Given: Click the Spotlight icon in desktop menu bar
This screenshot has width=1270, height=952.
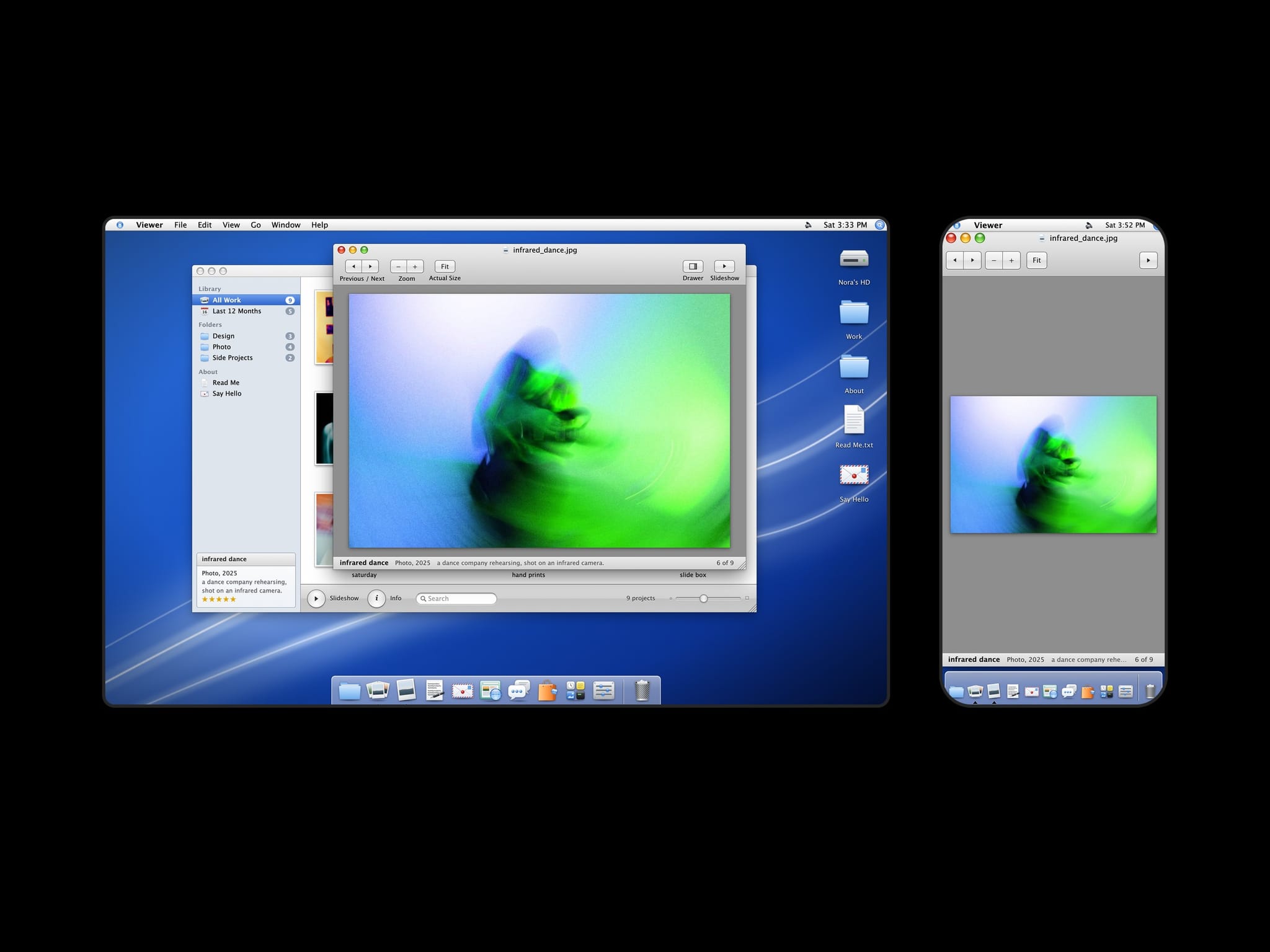Looking at the screenshot, I should pyautogui.click(x=879, y=225).
